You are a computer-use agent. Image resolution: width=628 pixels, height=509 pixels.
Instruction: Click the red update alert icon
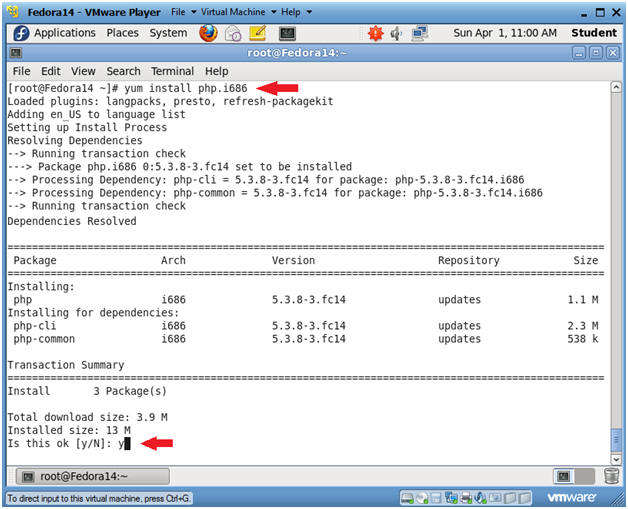pos(375,33)
